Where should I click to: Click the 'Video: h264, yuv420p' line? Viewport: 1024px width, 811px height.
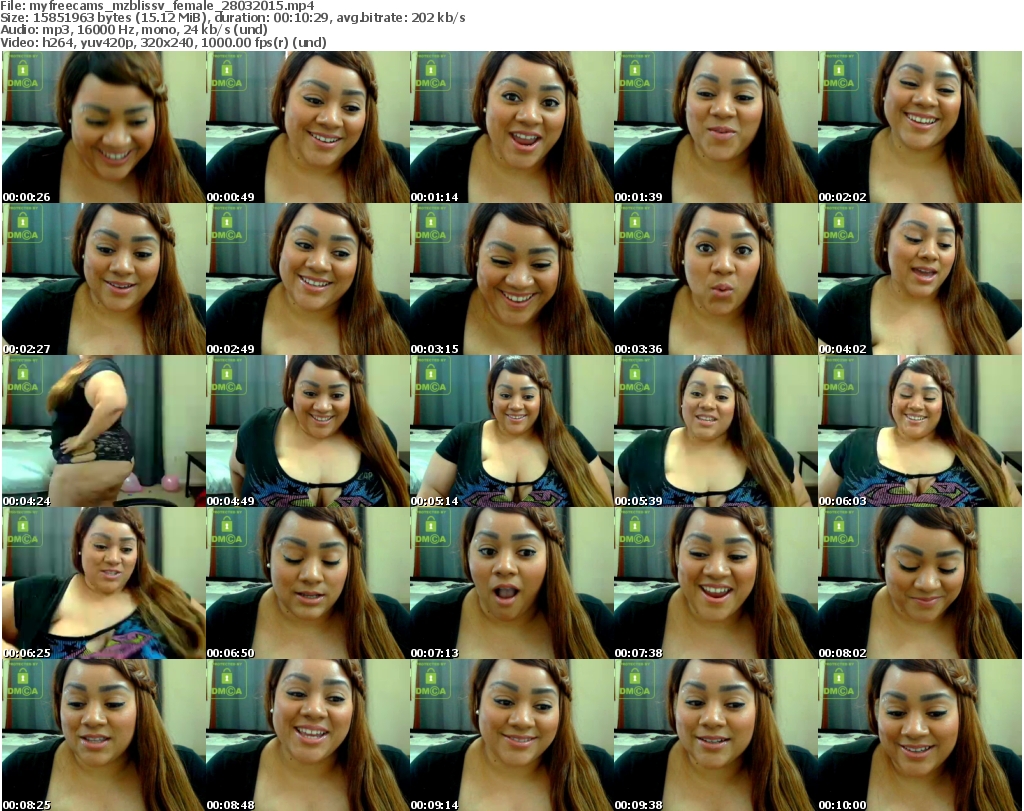(163, 42)
